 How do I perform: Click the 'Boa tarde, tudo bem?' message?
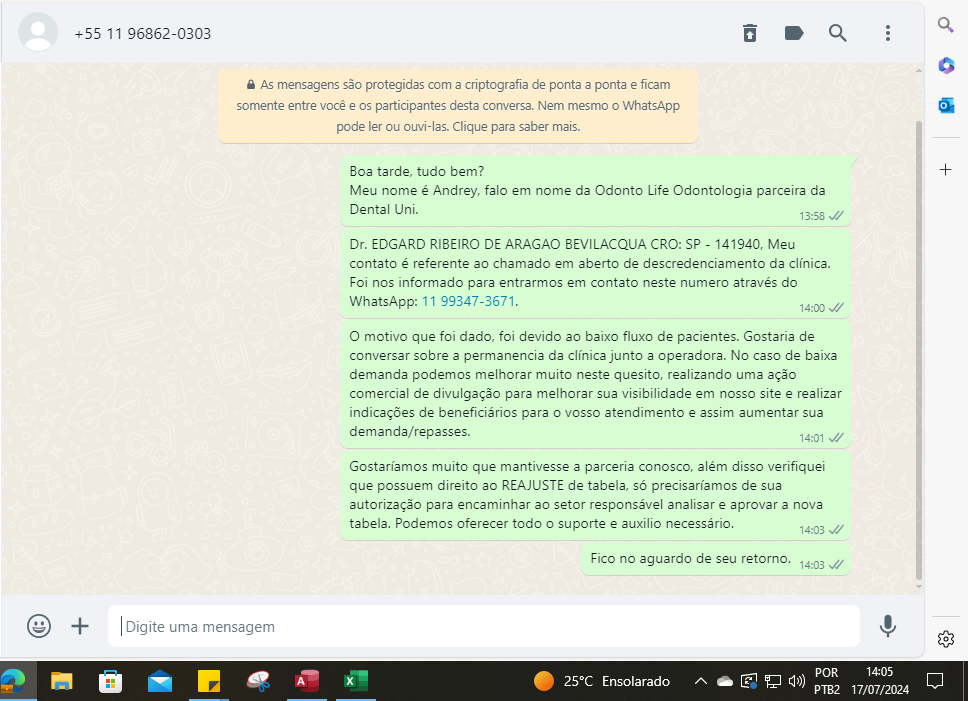click(x=595, y=191)
